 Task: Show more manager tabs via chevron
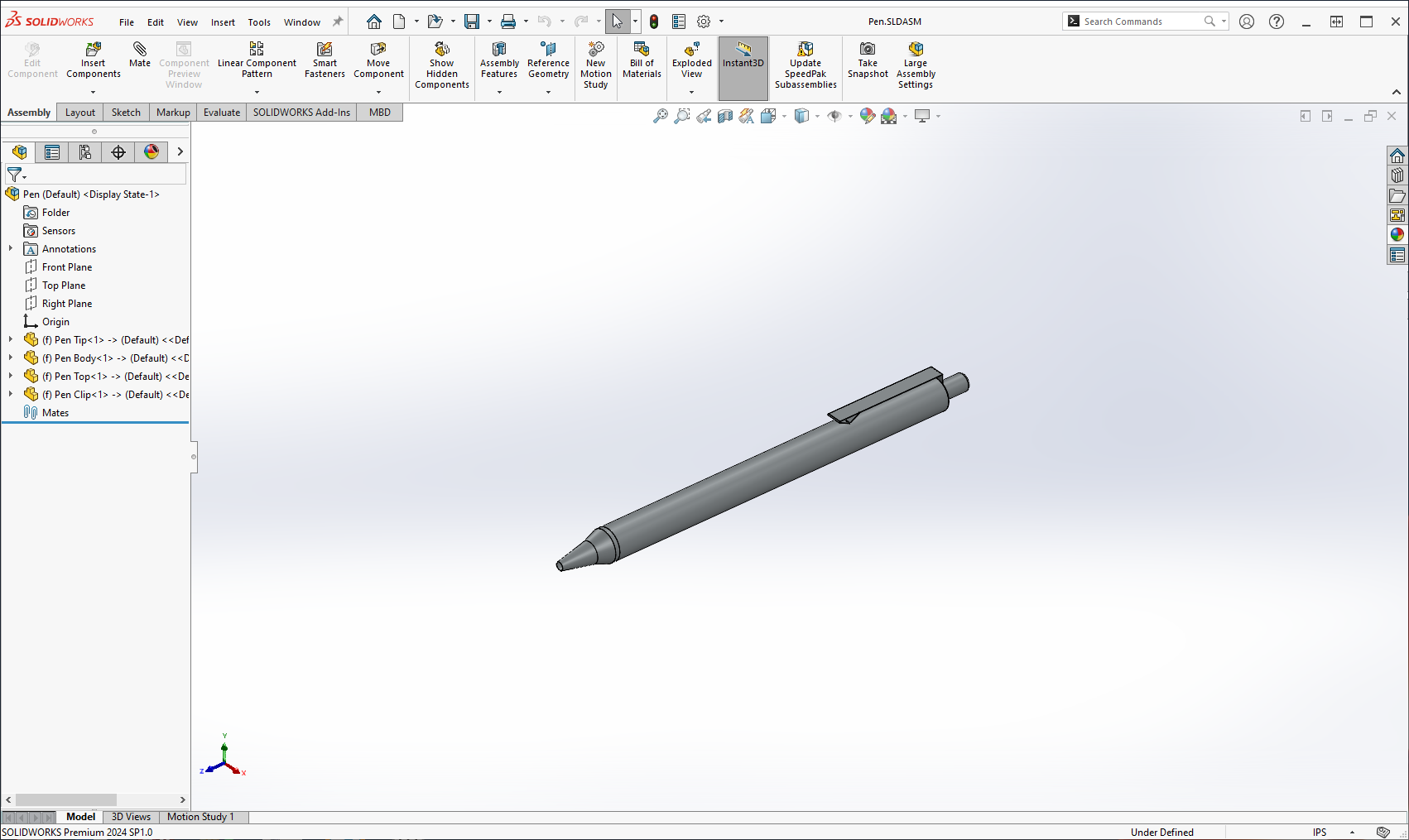(180, 151)
